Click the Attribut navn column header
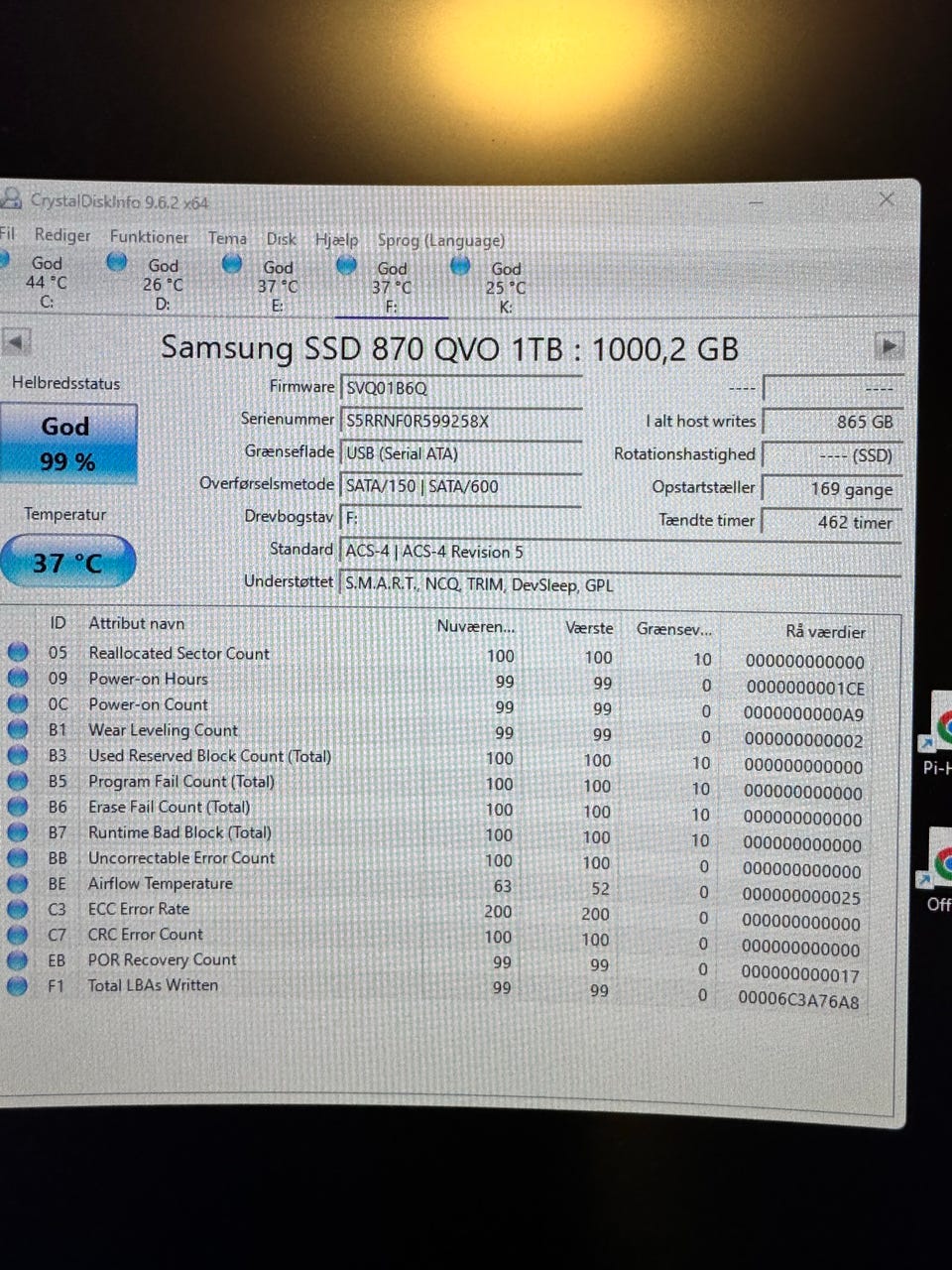The height and width of the screenshot is (1270, 952). click(x=137, y=623)
